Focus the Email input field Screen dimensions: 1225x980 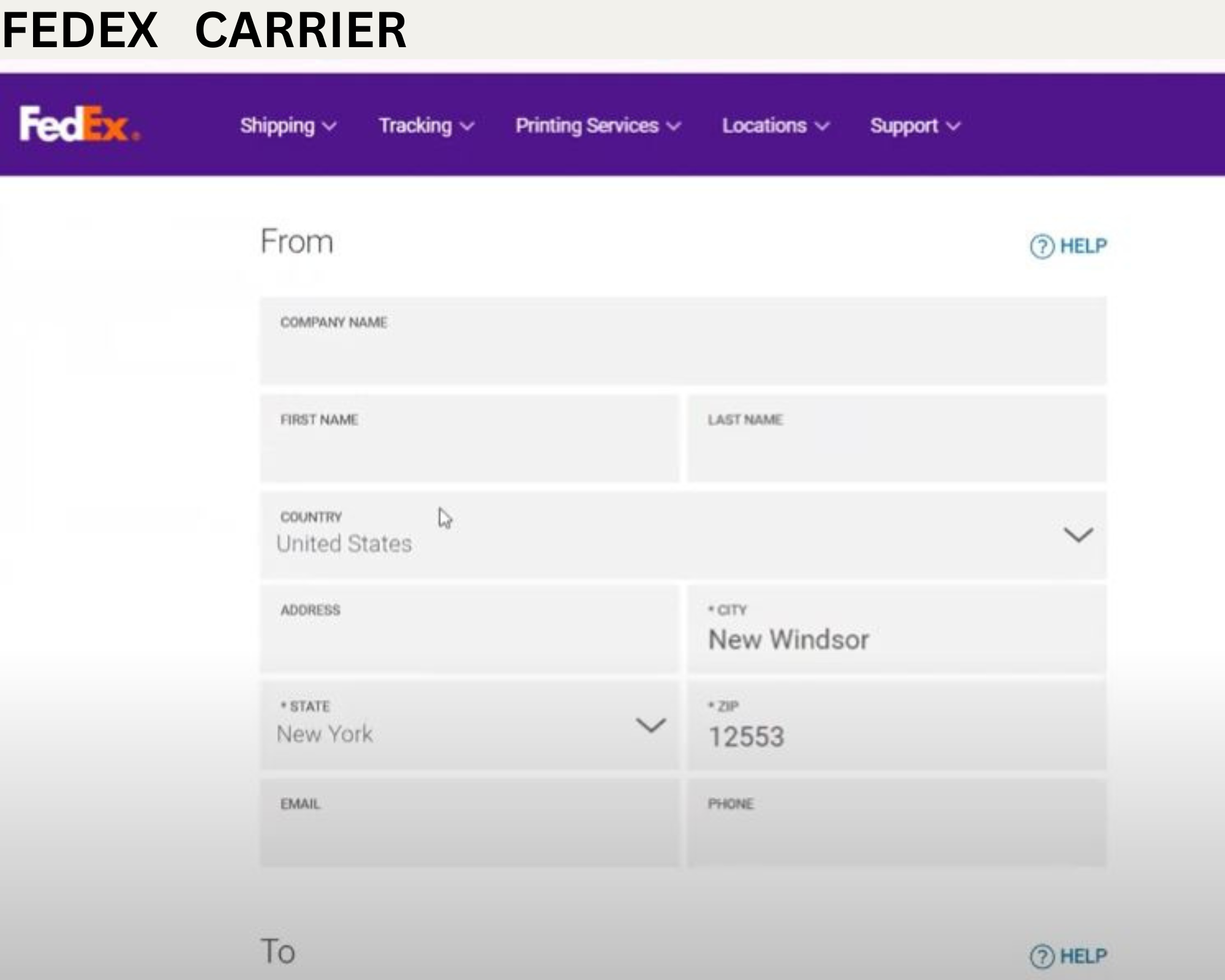pyautogui.click(x=469, y=823)
